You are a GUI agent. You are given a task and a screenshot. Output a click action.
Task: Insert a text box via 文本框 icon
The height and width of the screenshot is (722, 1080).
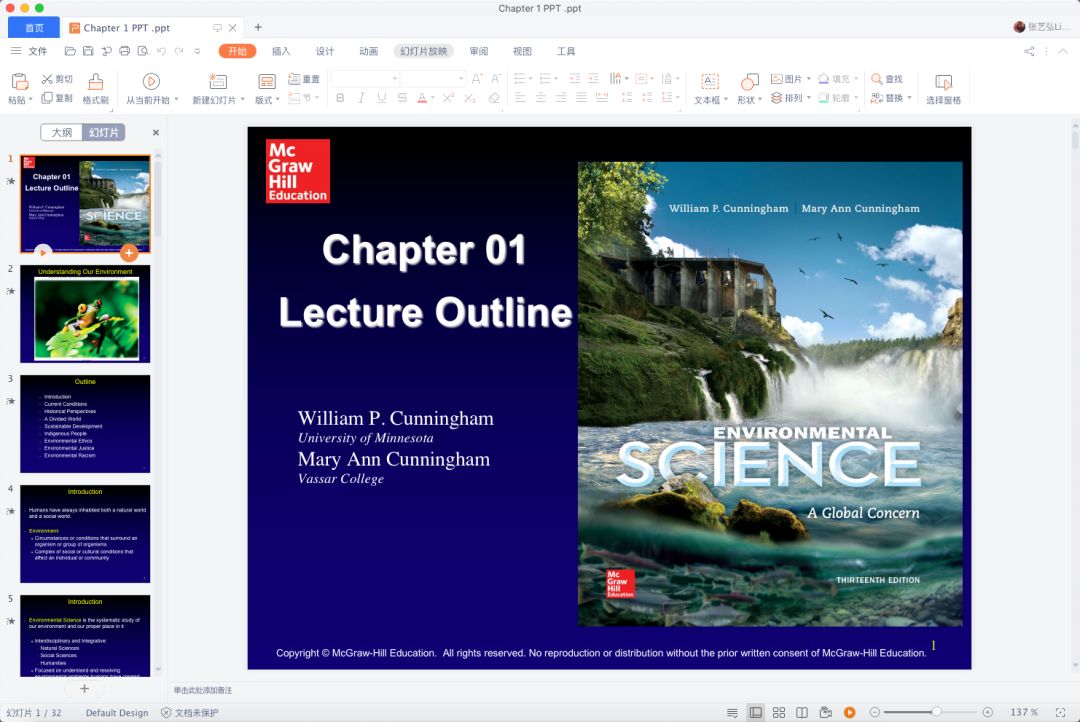point(710,82)
